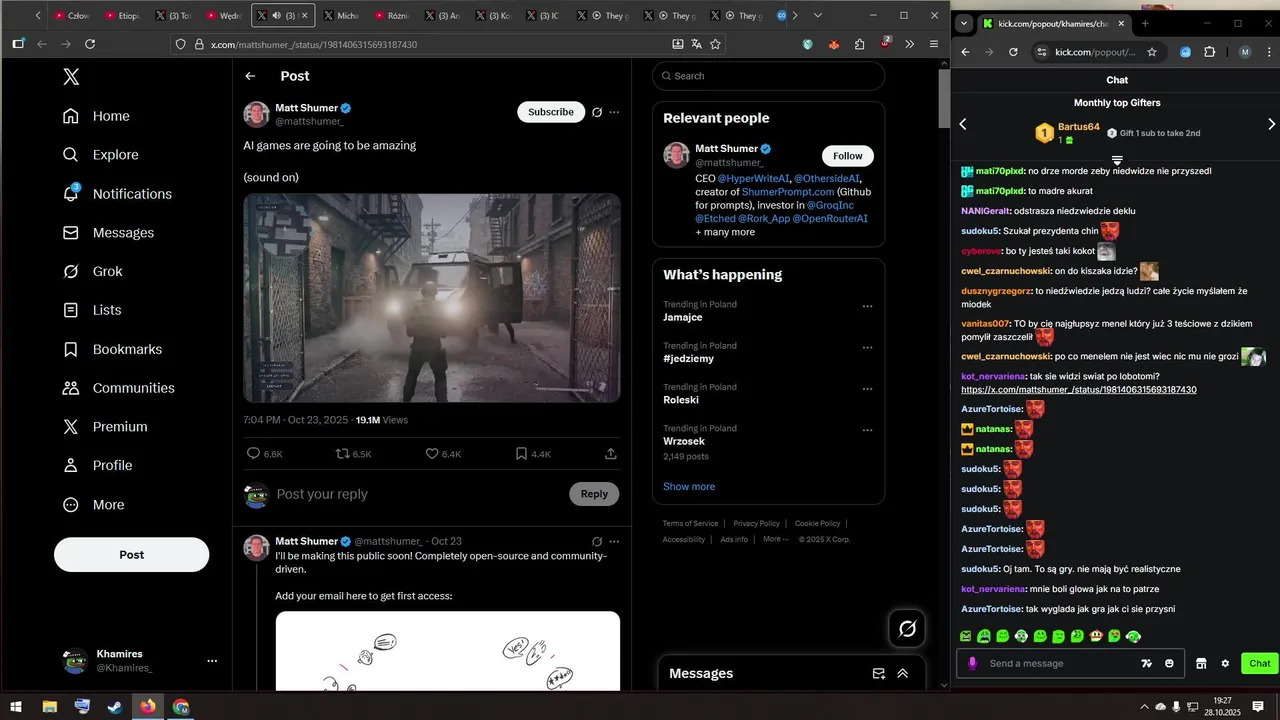Open Firefox extensions puzzle icon
This screenshot has width=1280, height=720.
859,44
